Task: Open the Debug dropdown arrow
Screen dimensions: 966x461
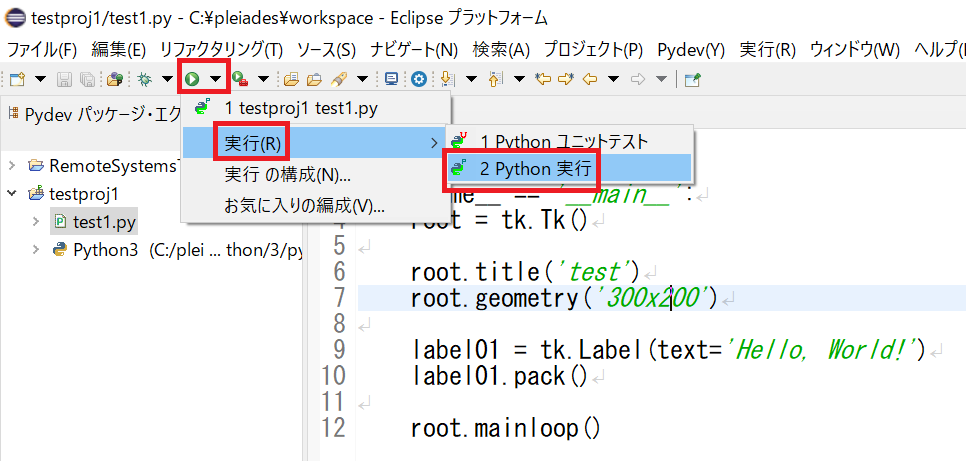Action: coord(167,79)
